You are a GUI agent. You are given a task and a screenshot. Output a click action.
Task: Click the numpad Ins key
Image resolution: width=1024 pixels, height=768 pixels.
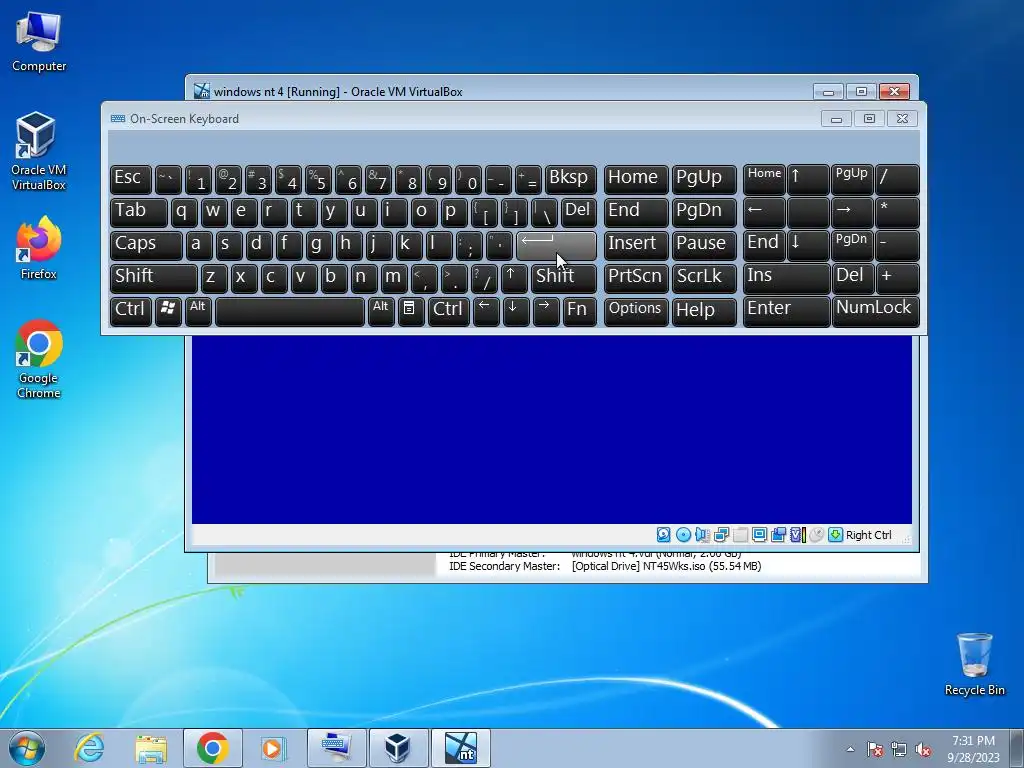[786, 278]
